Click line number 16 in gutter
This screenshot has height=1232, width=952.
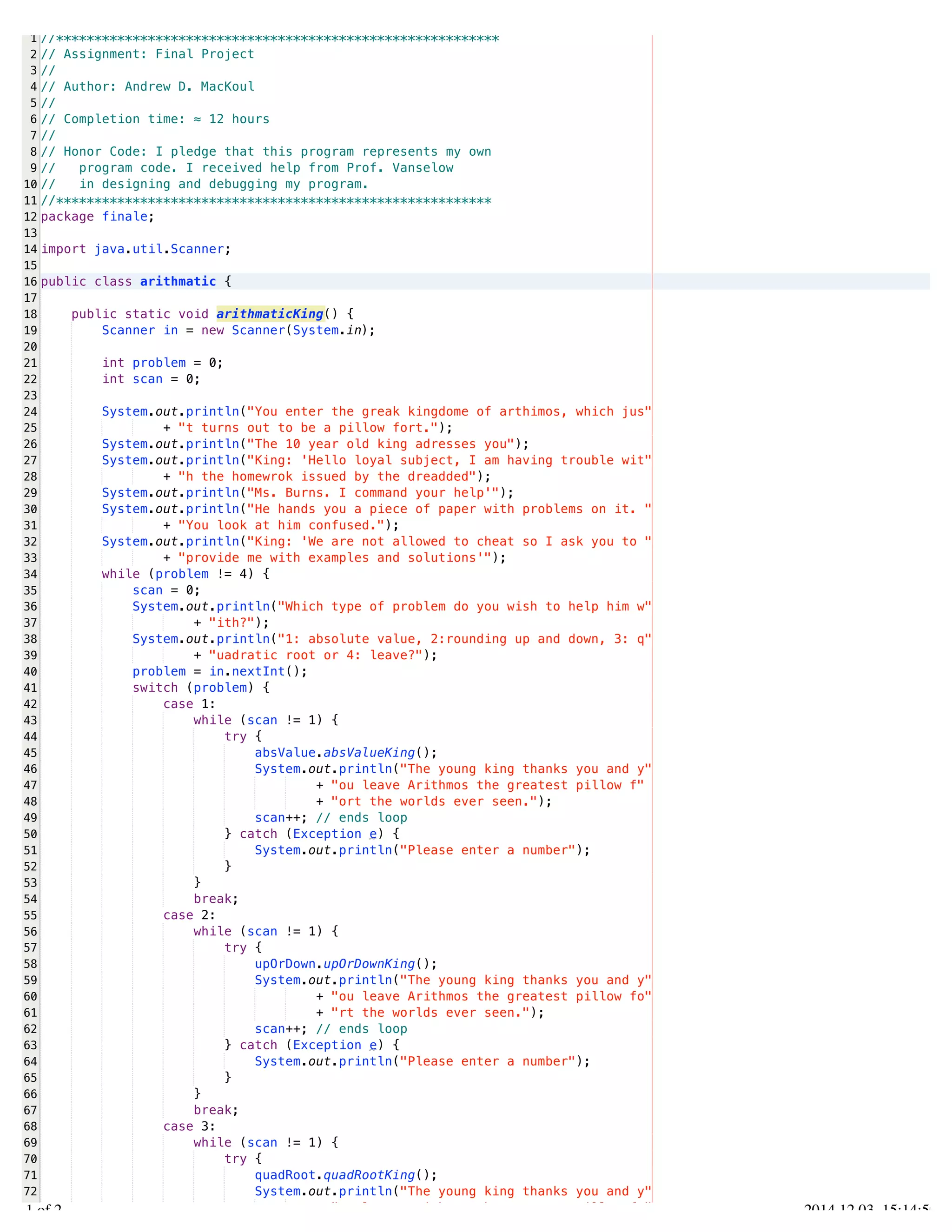31,281
